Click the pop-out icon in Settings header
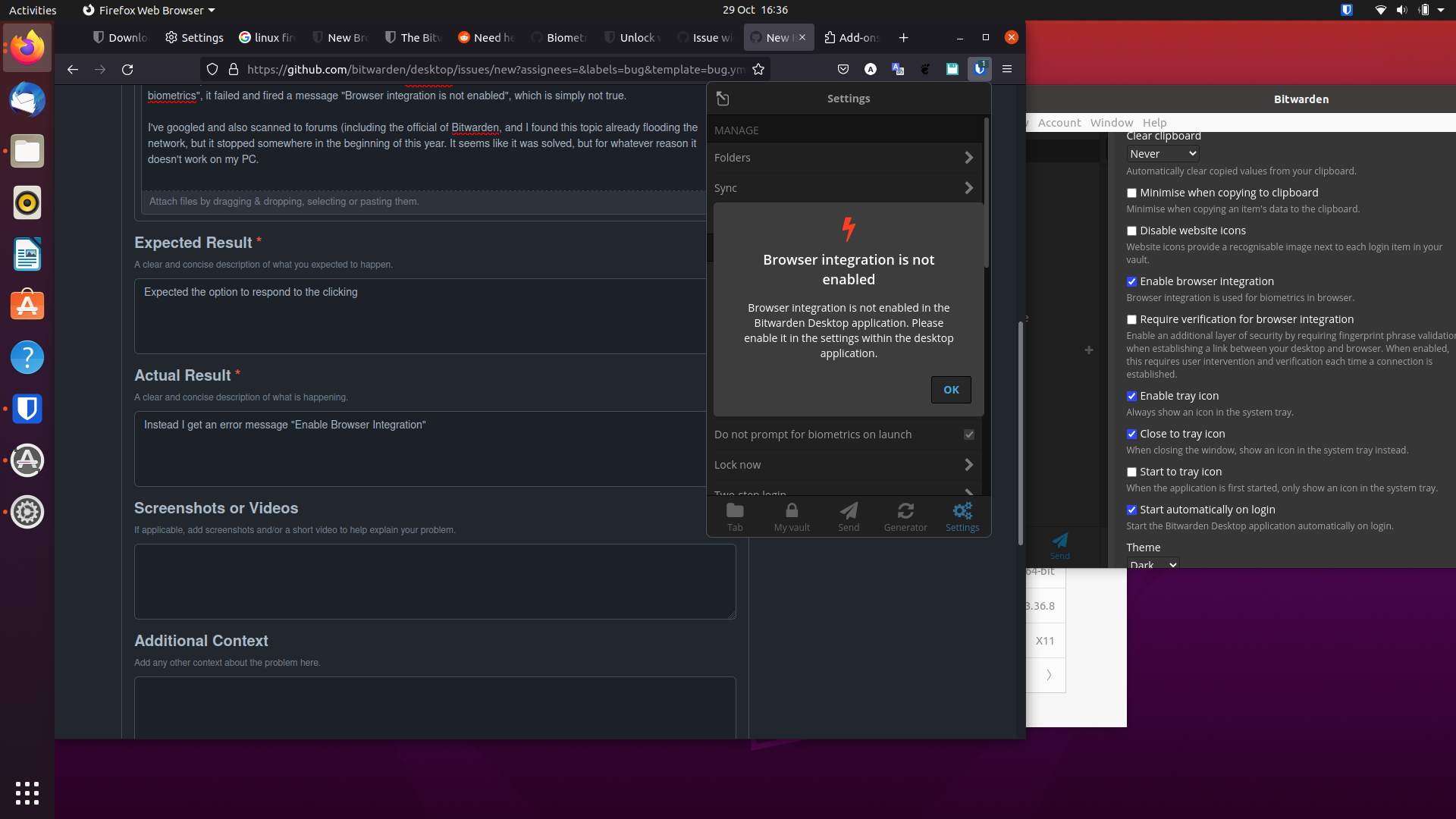 722,99
